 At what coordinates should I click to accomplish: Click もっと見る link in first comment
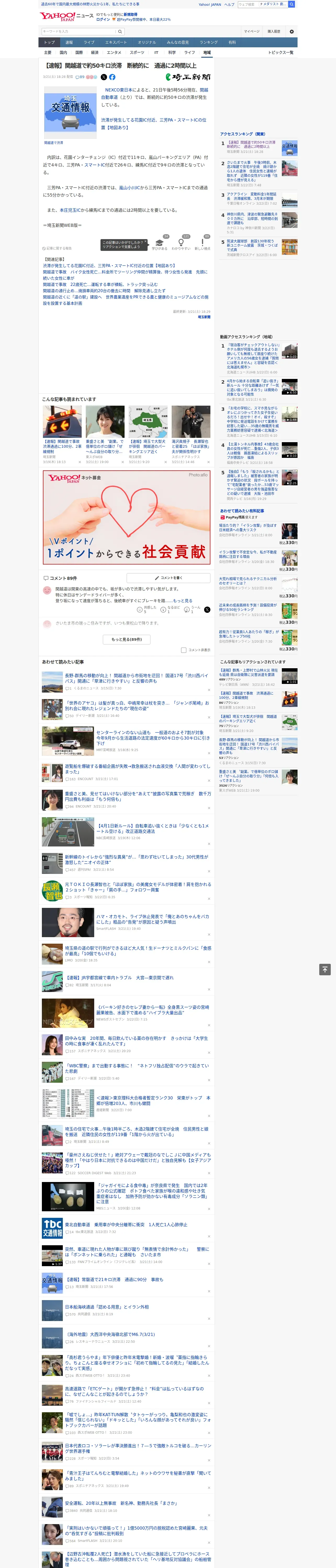tap(182, 601)
